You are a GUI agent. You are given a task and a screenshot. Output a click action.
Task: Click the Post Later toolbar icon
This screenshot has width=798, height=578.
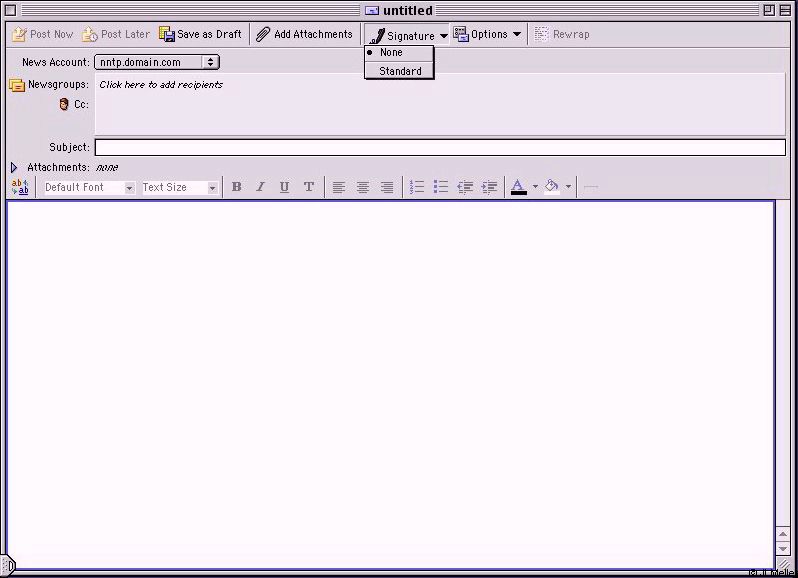(x=90, y=34)
